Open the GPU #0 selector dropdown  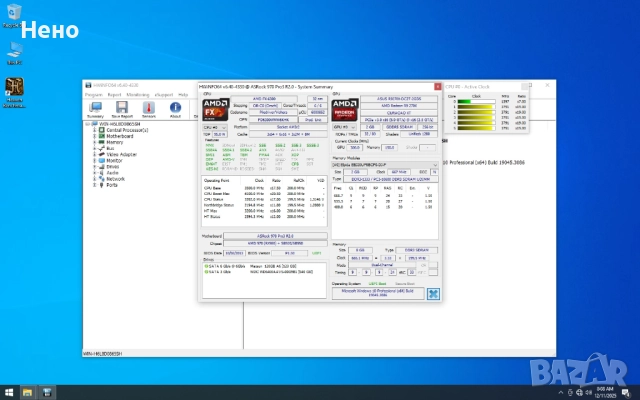(342, 128)
